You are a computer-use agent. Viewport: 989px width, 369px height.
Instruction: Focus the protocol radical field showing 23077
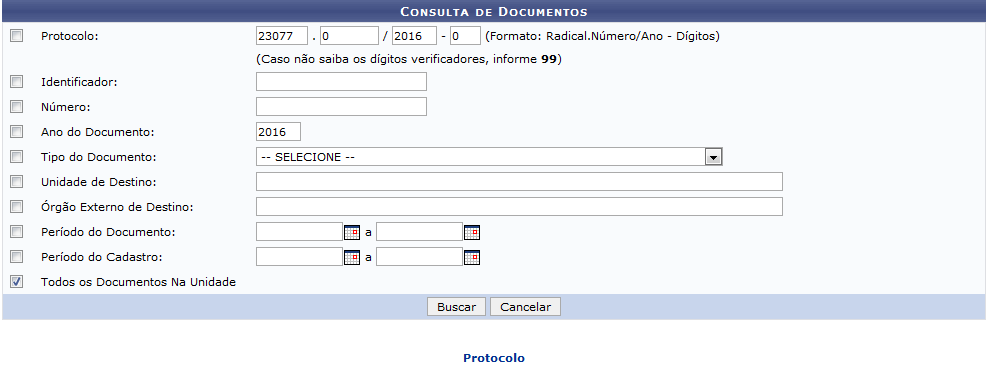[282, 36]
